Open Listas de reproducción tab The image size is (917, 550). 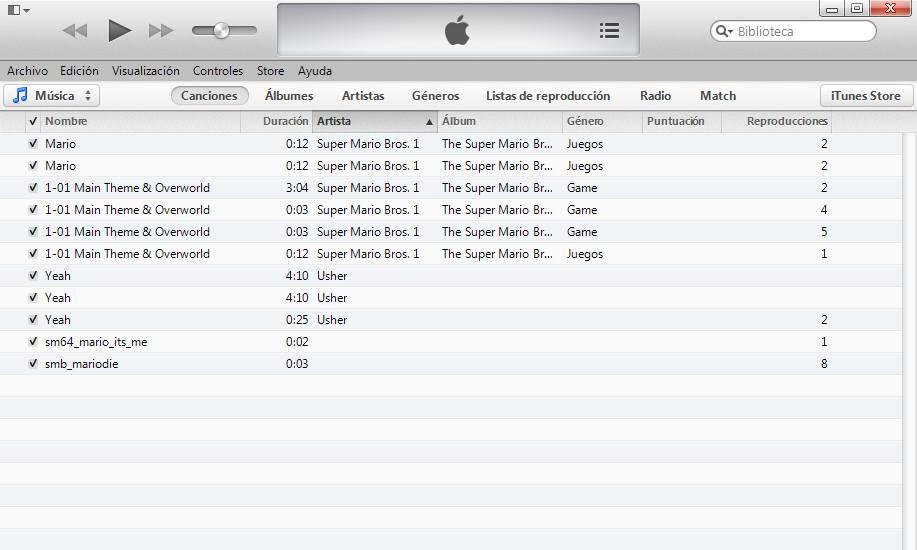548,95
